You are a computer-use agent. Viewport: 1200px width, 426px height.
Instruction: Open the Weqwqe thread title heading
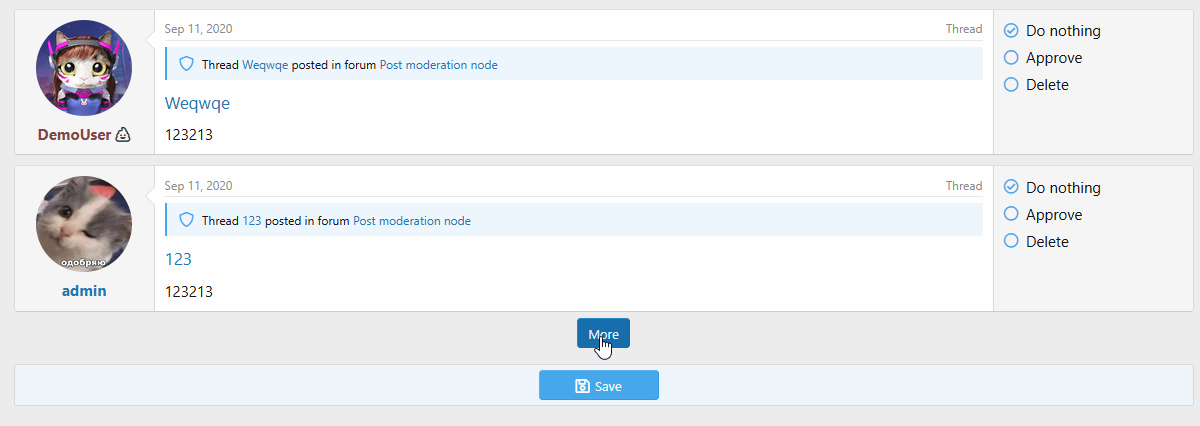(x=198, y=103)
